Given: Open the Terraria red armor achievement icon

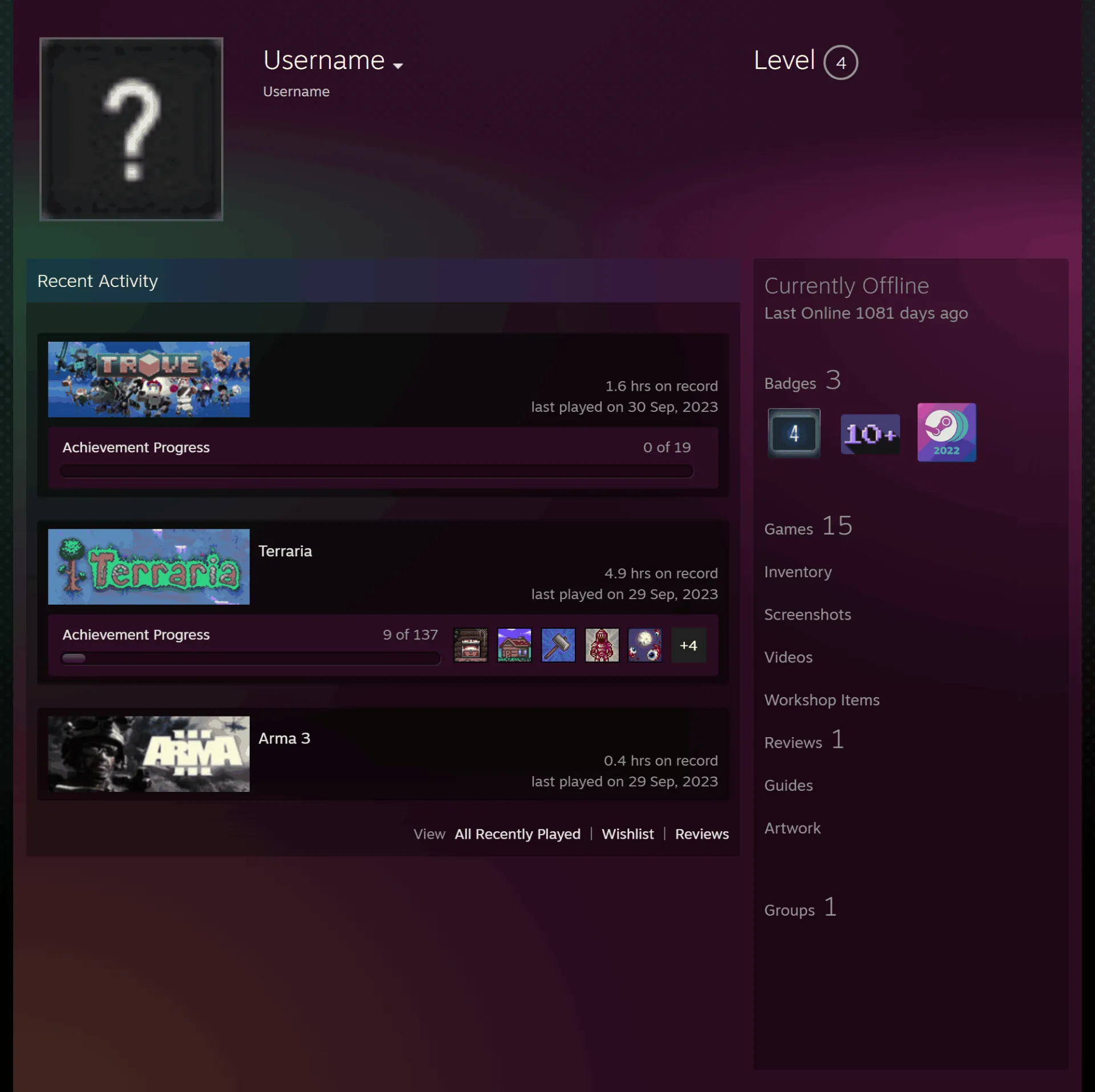Looking at the screenshot, I should (x=602, y=645).
